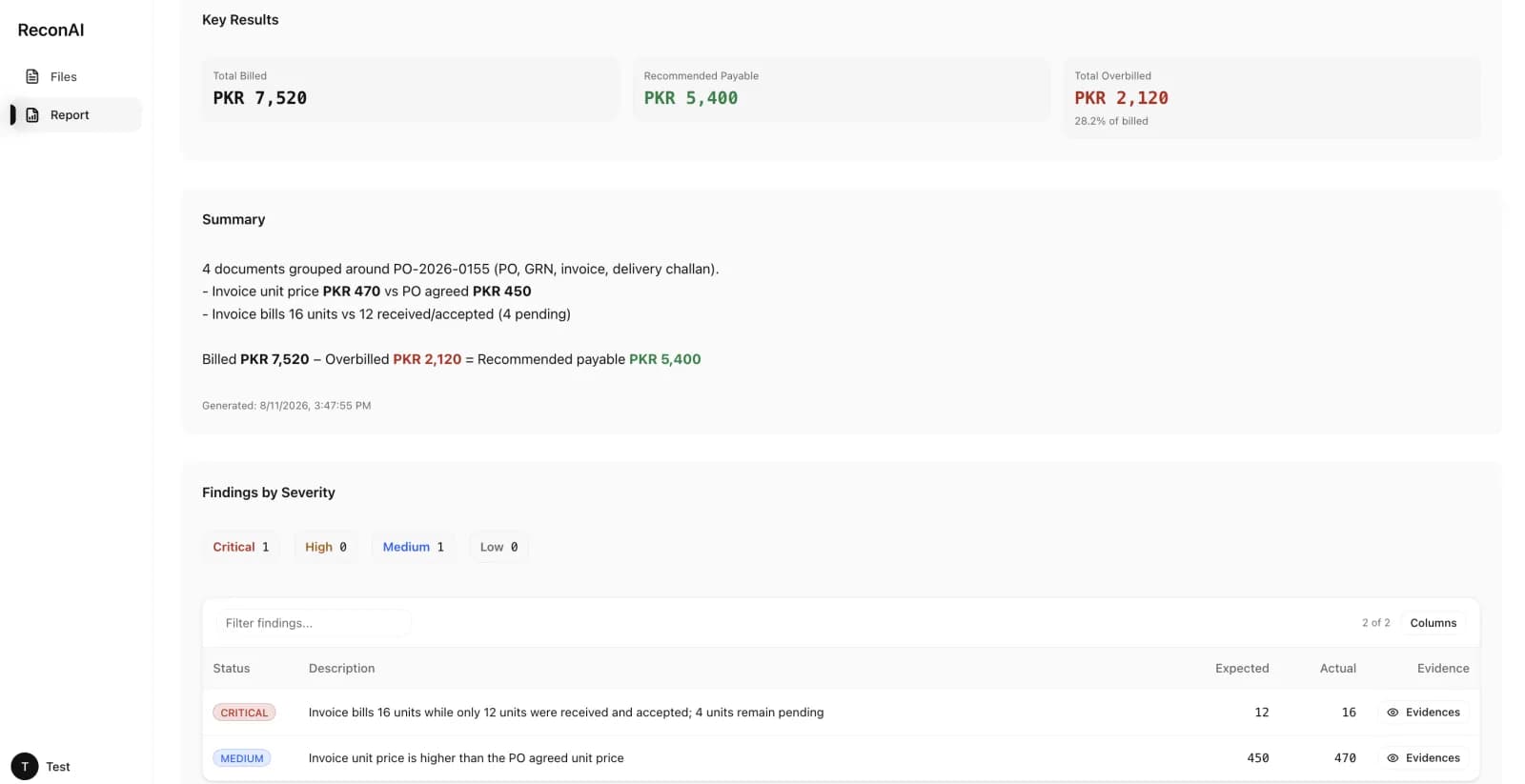Click the ReconAI logo
Screen dimensions: 1525x784
[51, 30]
